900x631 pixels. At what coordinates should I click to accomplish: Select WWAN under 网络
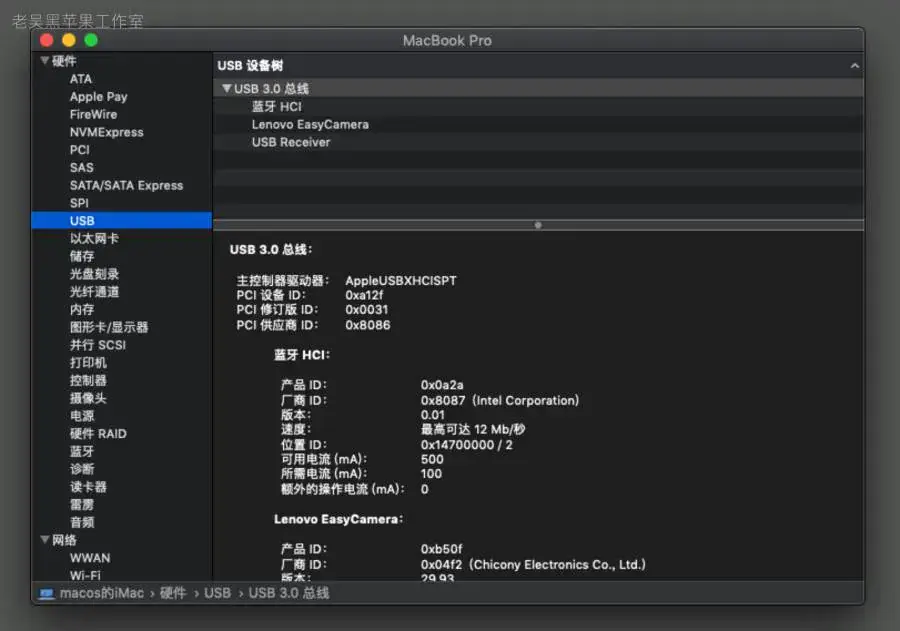[90, 558]
